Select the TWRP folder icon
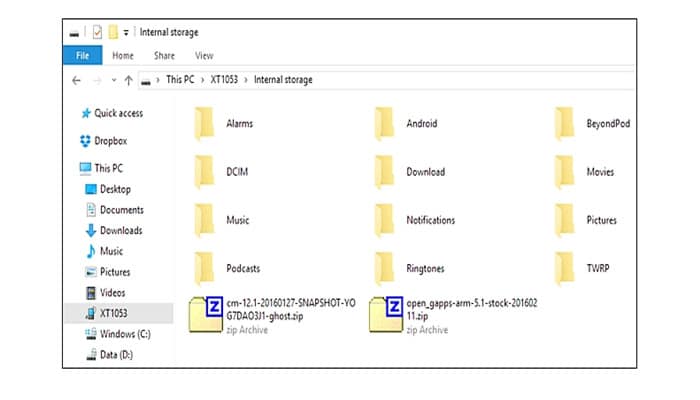700x400 pixels. [x=565, y=268]
